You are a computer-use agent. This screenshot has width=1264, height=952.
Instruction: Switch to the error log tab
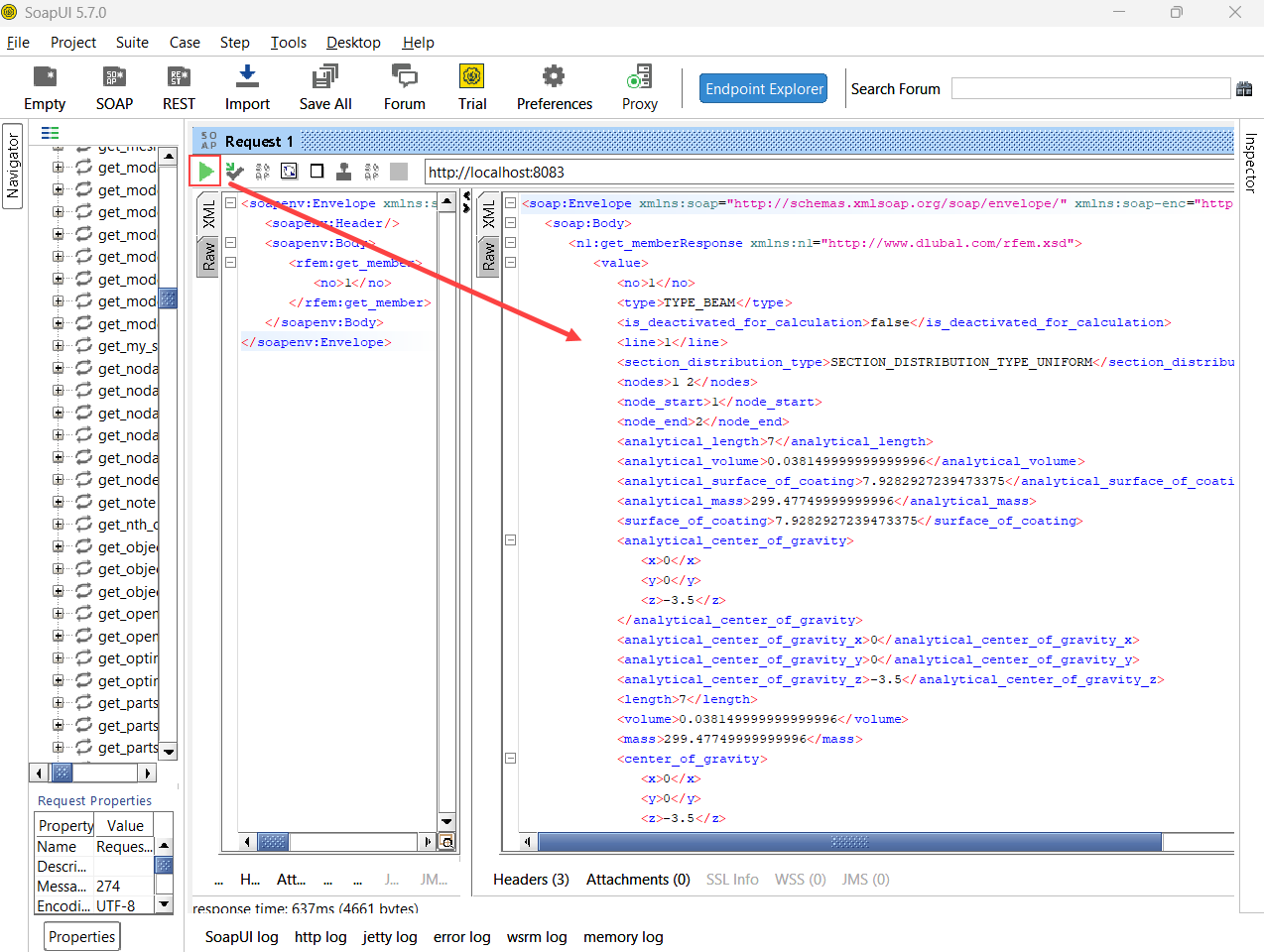tap(462, 937)
